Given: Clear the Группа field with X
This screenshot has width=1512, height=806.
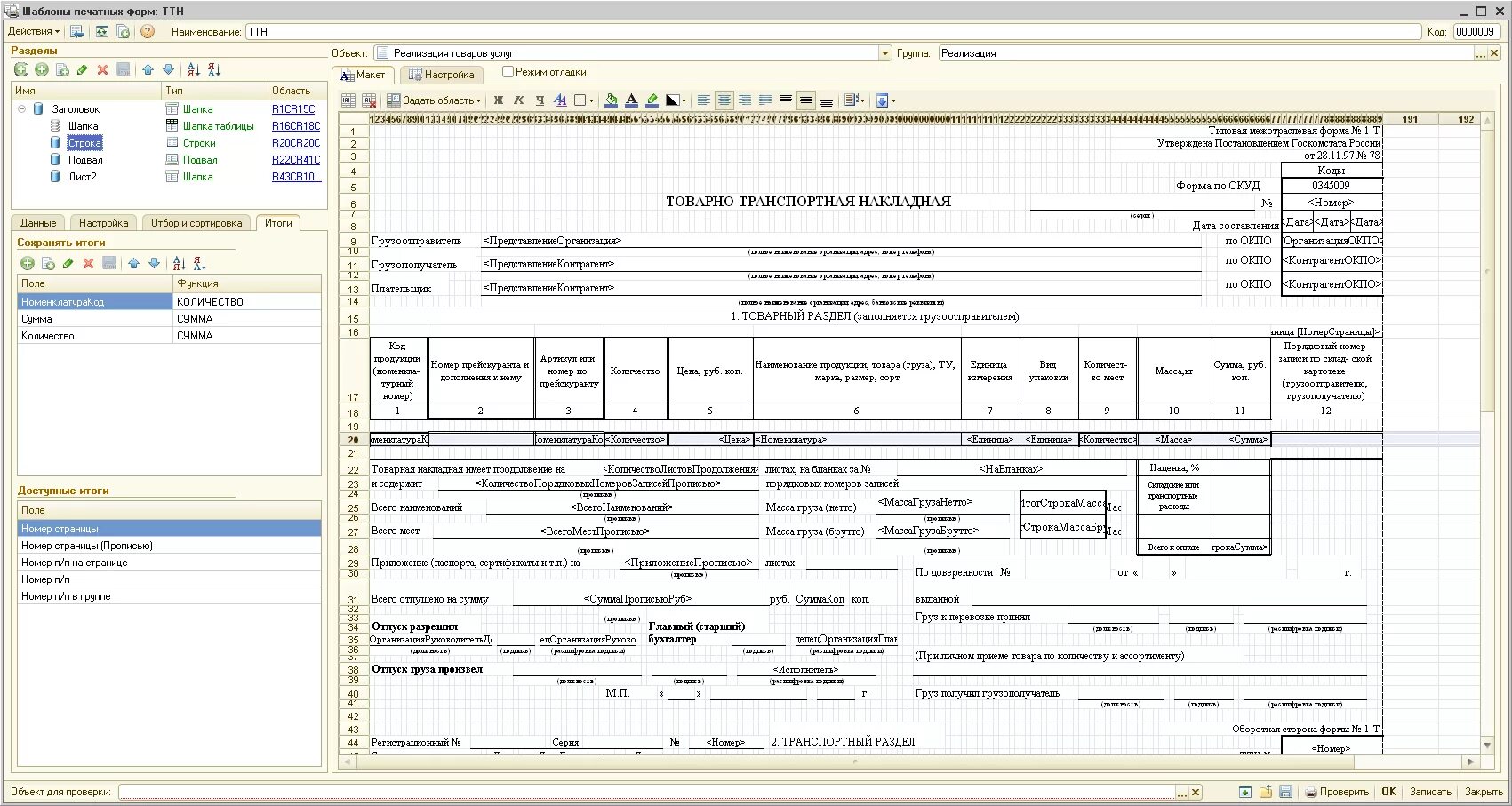Looking at the screenshot, I should click(1494, 53).
